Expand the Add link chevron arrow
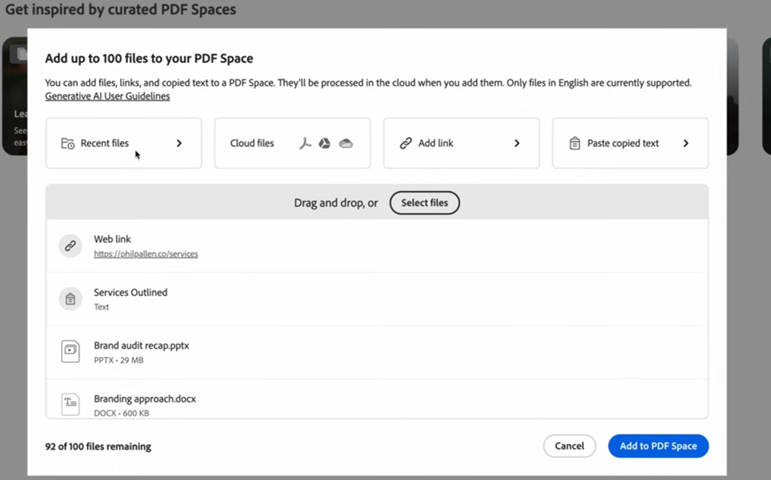 click(517, 144)
